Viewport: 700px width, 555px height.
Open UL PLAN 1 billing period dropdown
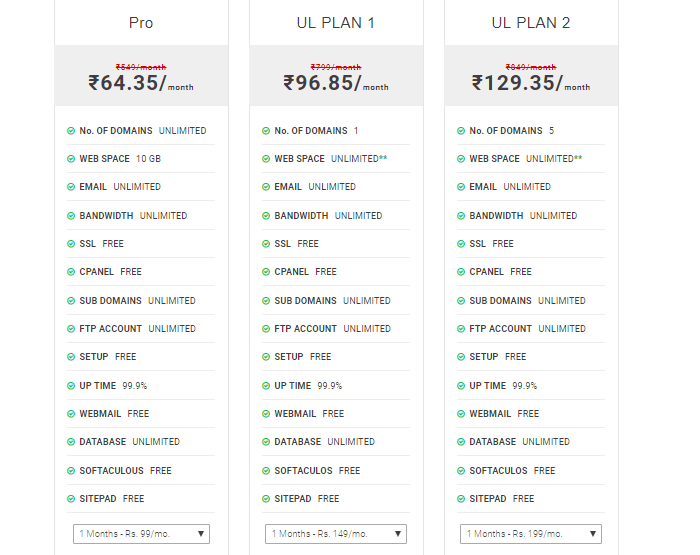pyautogui.click(x=336, y=534)
